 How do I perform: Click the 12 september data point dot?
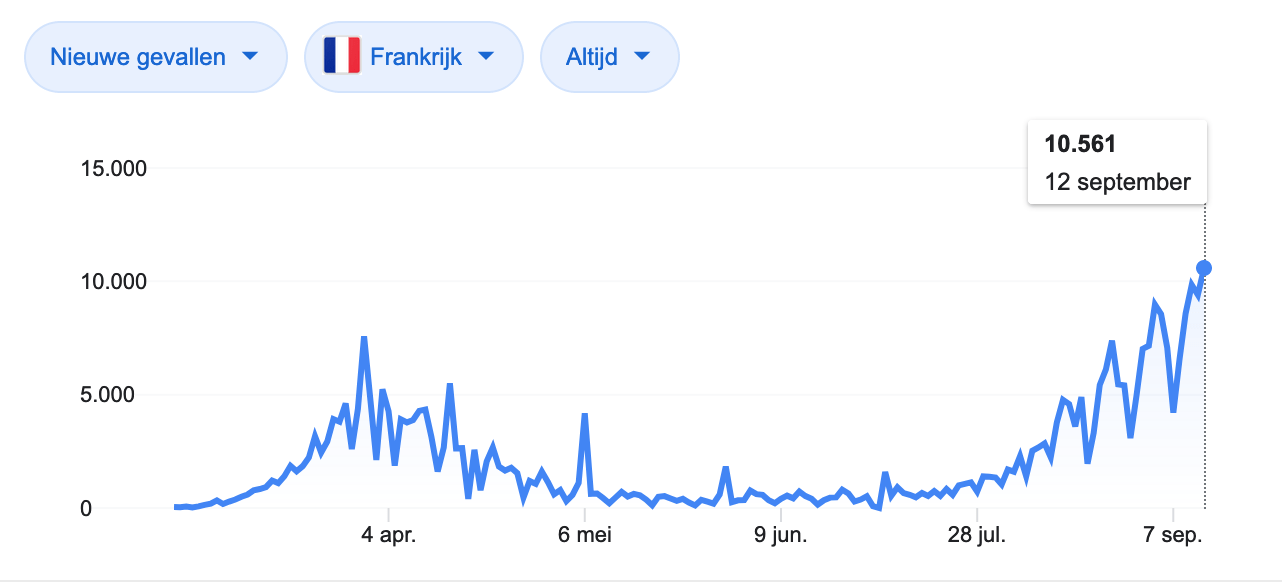1204,268
